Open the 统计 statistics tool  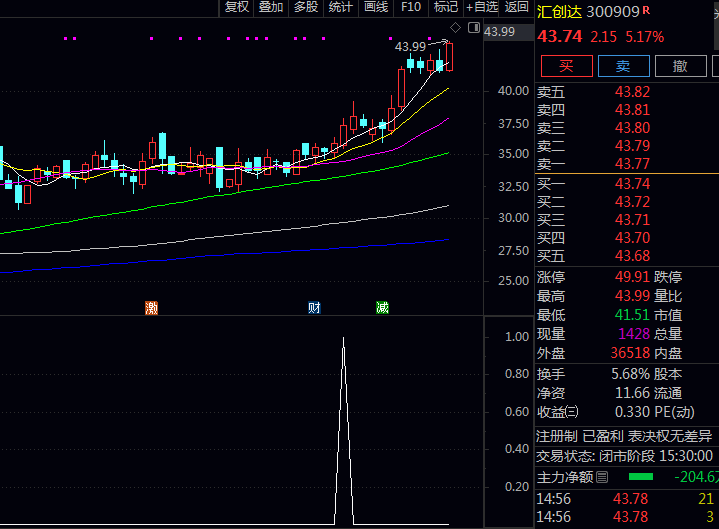point(341,7)
